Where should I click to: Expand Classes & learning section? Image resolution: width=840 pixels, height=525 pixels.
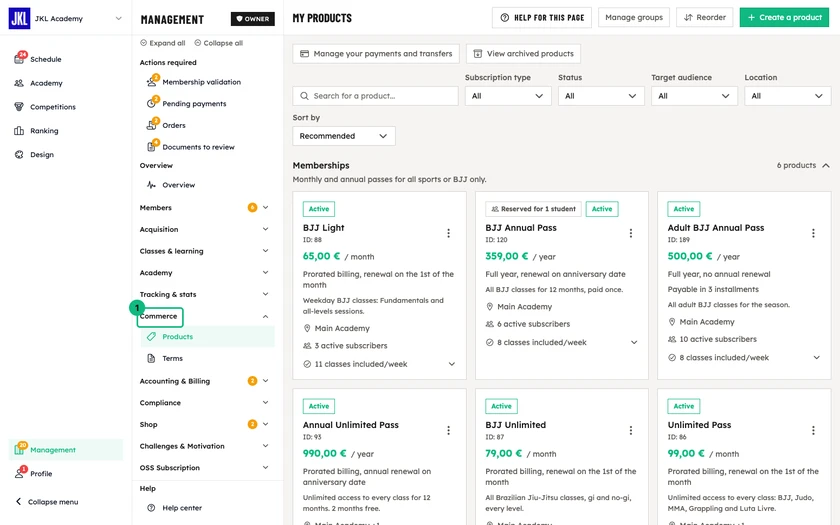(x=265, y=251)
